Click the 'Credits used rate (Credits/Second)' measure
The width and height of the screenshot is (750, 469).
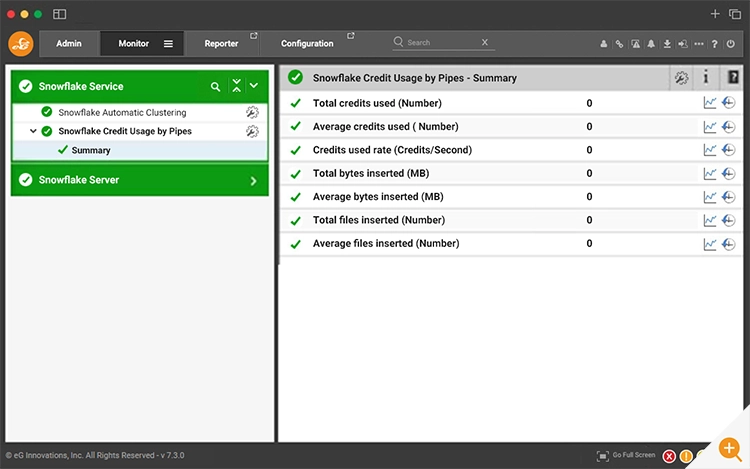(392, 150)
